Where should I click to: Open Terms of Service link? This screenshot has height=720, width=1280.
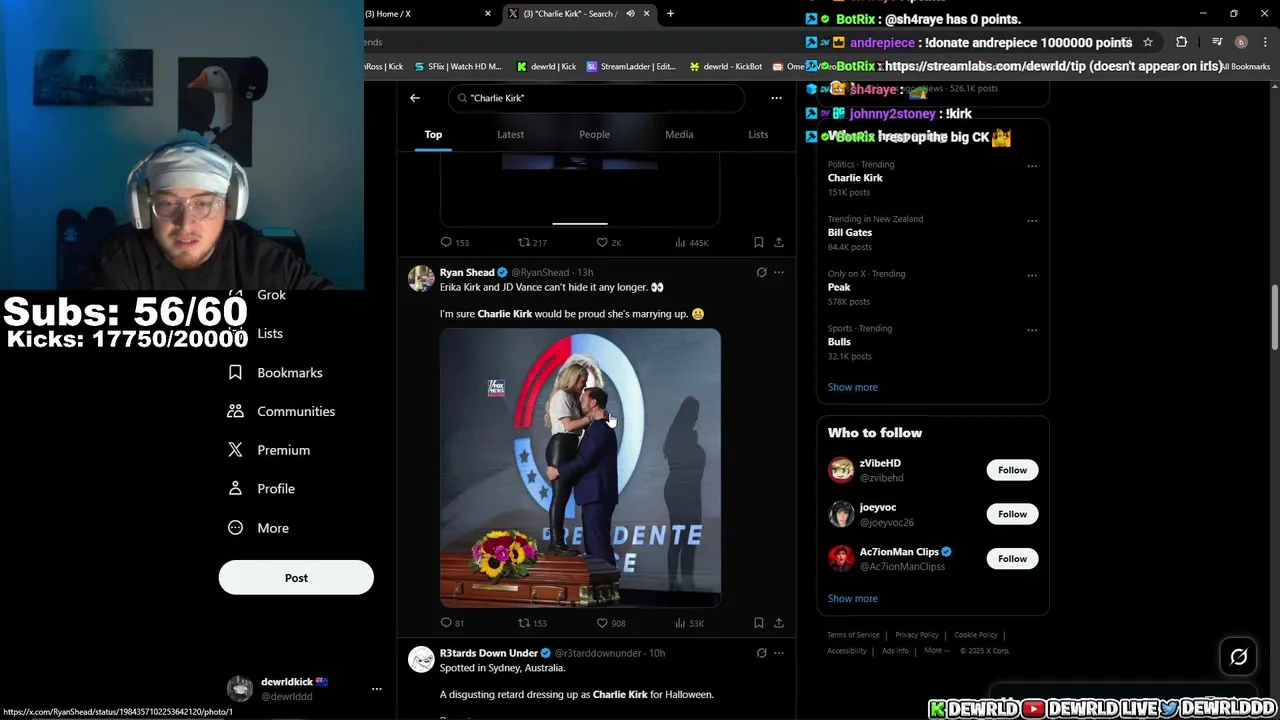pos(853,635)
